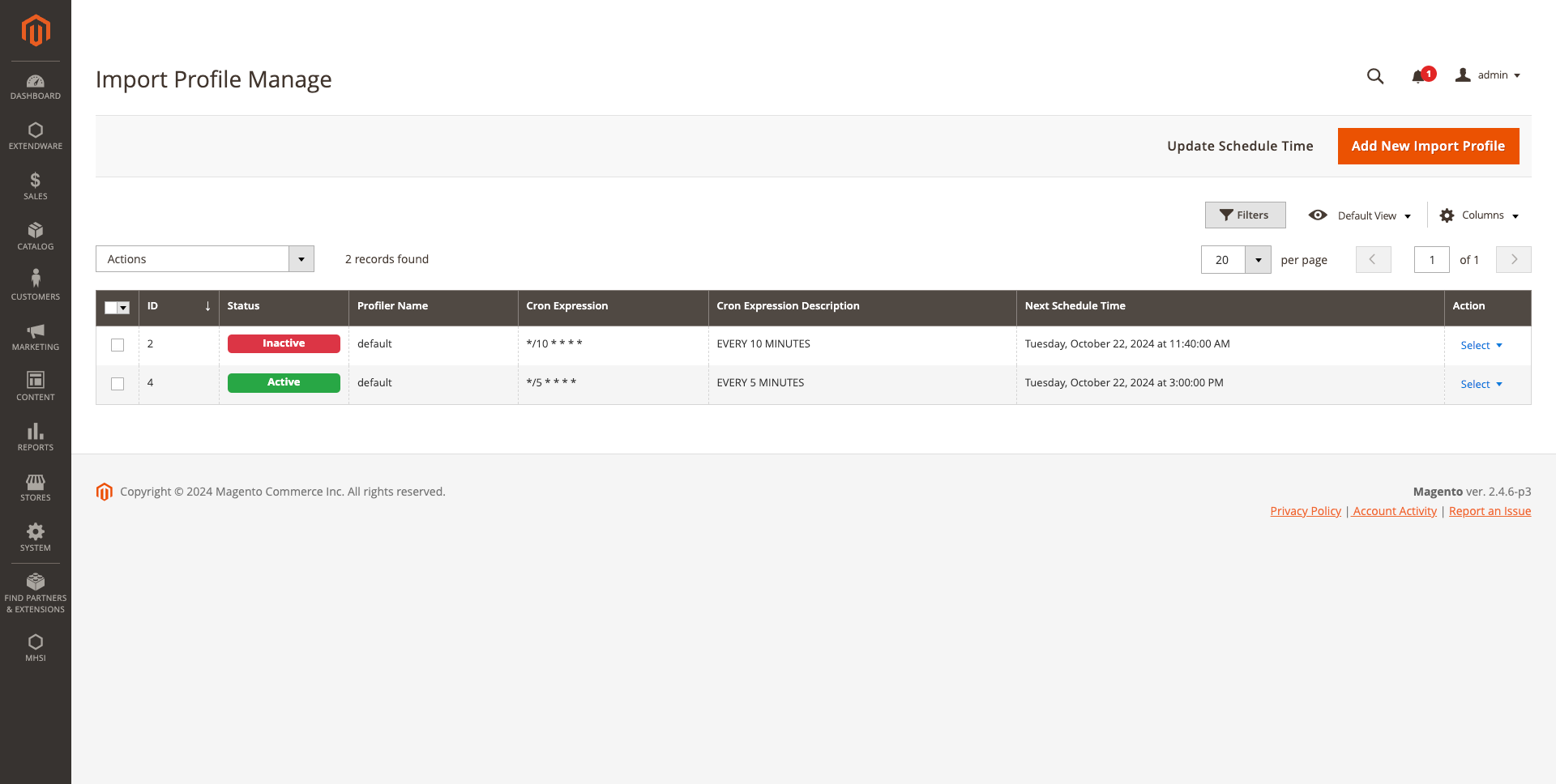Open the Stores sidebar menu
This screenshot has width=1556, height=784.
coord(36,488)
